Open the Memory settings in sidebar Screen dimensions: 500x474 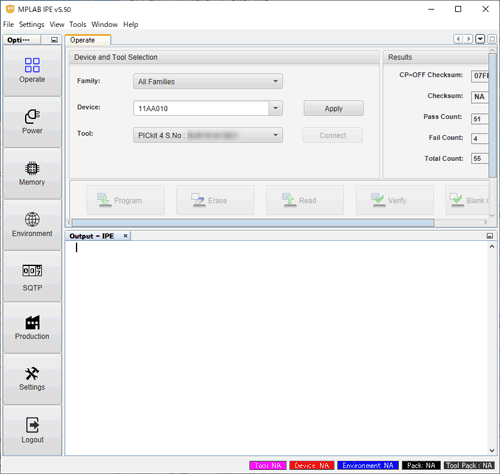[x=32, y=173]
